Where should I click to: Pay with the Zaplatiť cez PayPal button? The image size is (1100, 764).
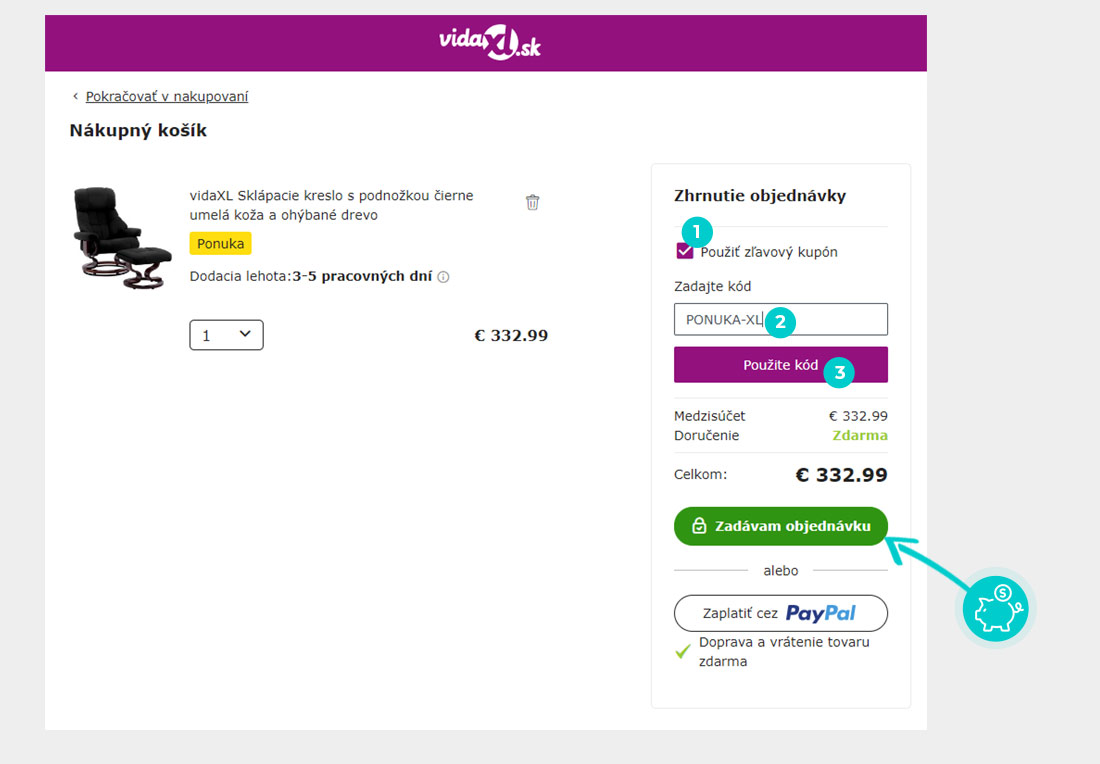pos(780,613)
